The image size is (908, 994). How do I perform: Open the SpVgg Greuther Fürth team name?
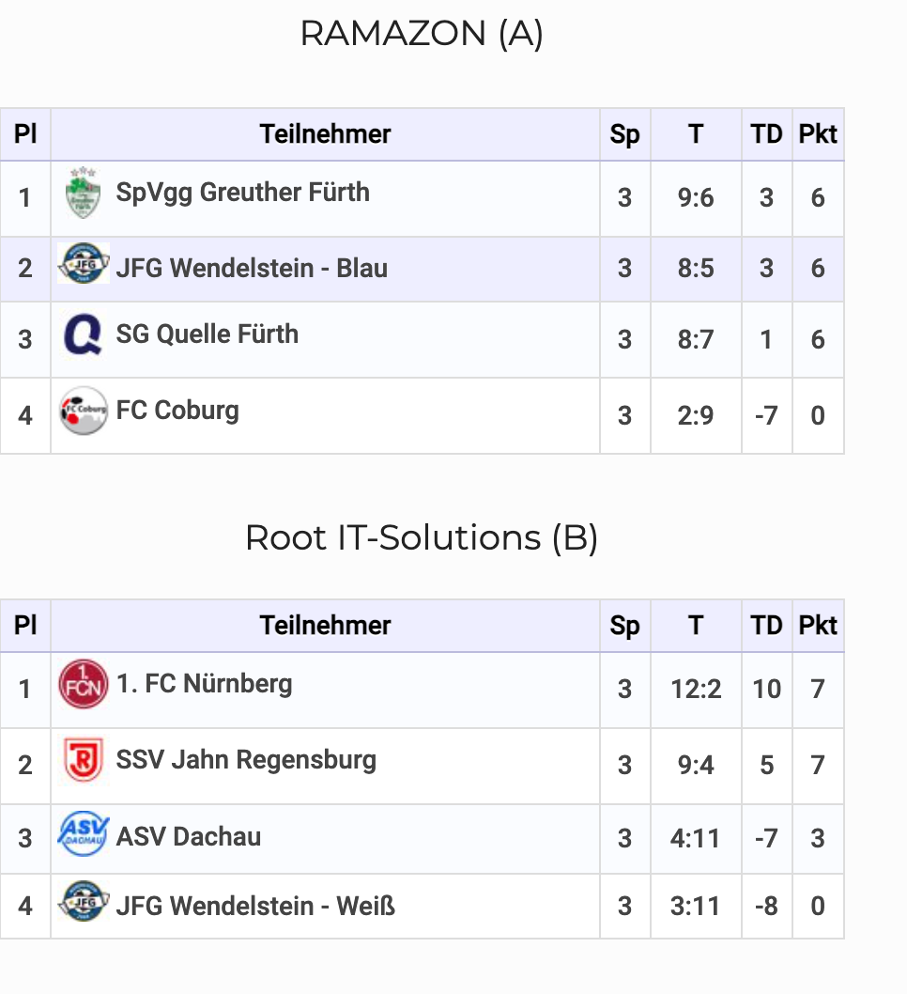[242, 192]
